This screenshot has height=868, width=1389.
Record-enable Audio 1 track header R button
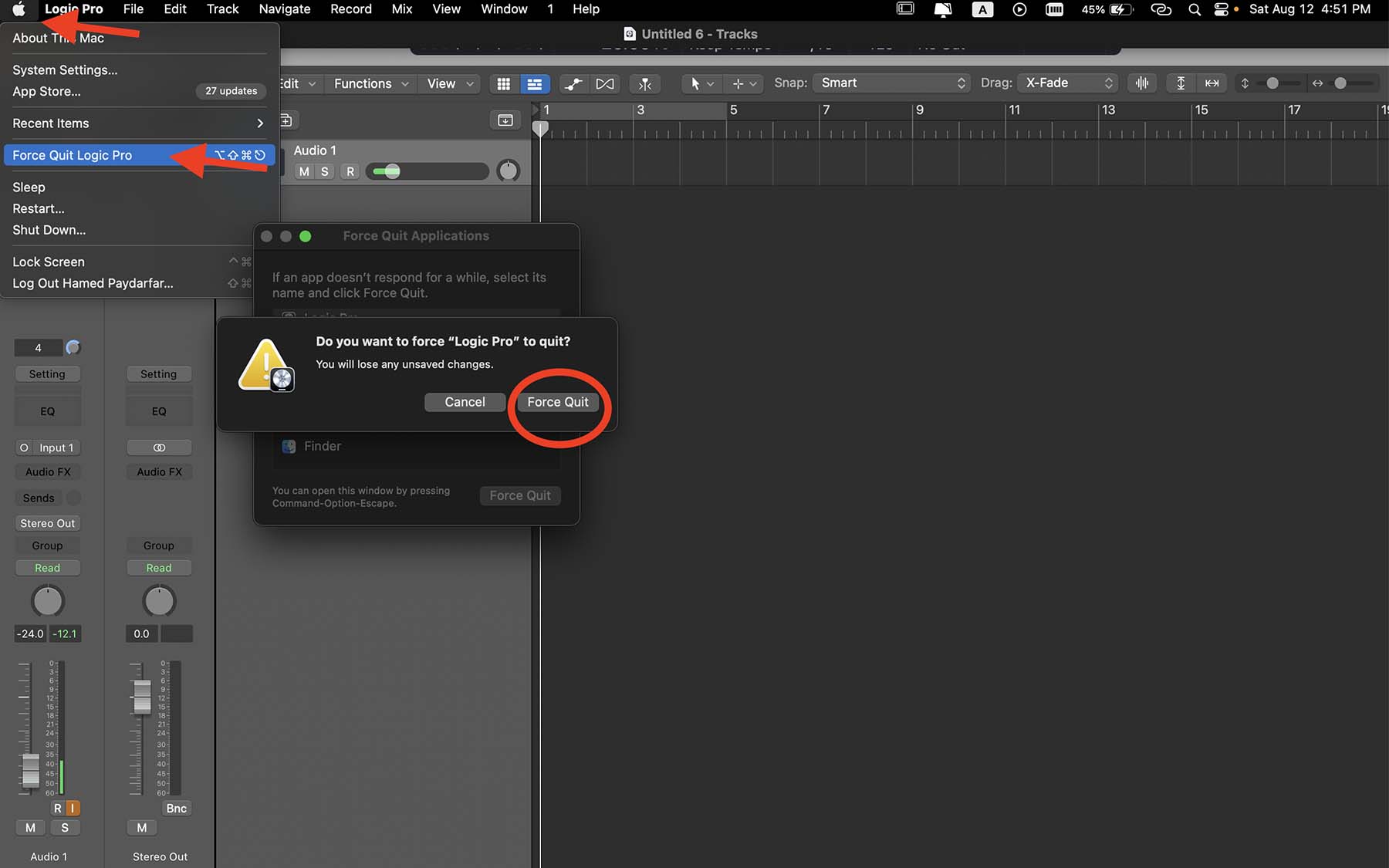(350, 171)
